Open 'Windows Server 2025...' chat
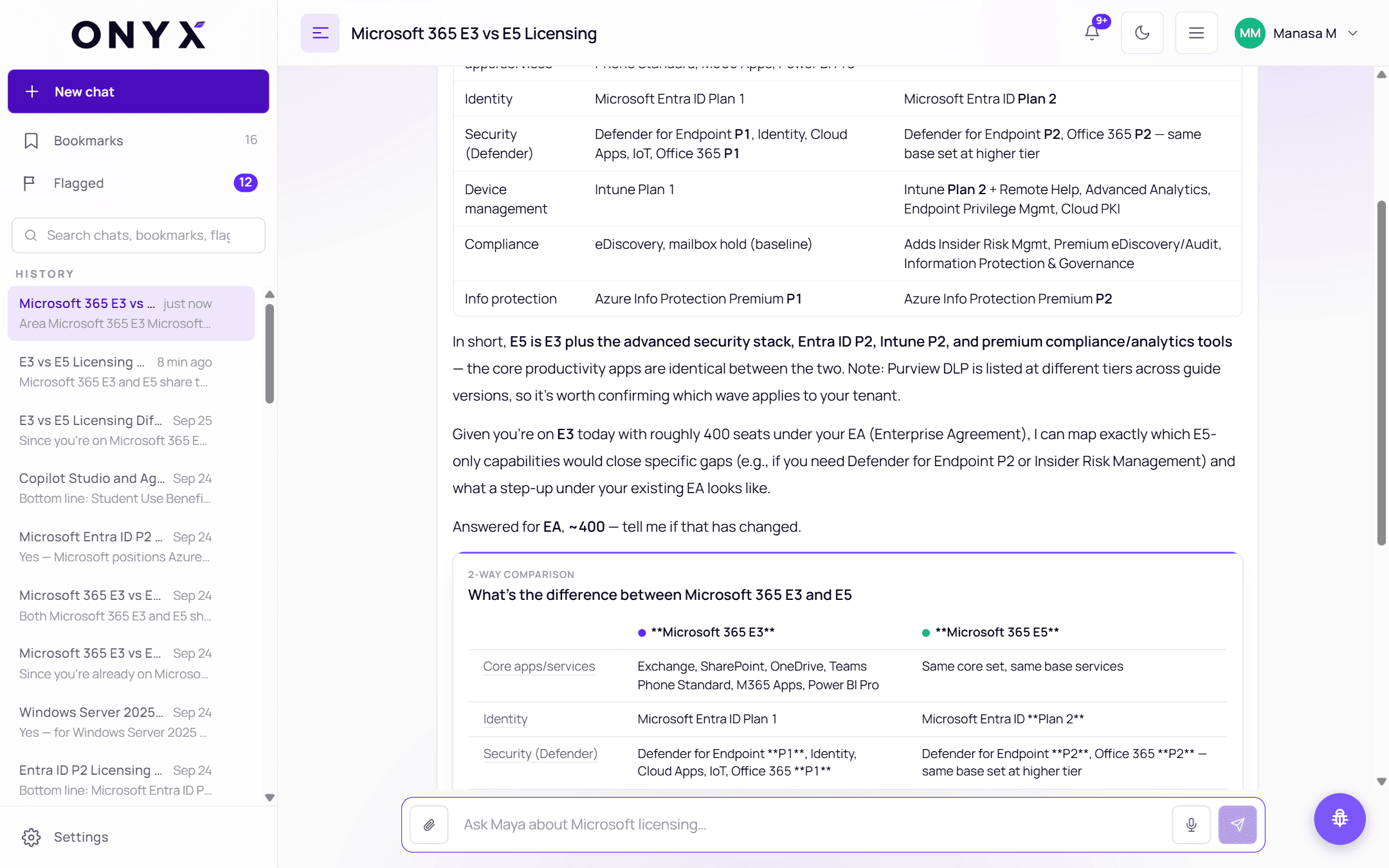Image resolution: width=1389 pixels, height=868 pixels. 131,722
